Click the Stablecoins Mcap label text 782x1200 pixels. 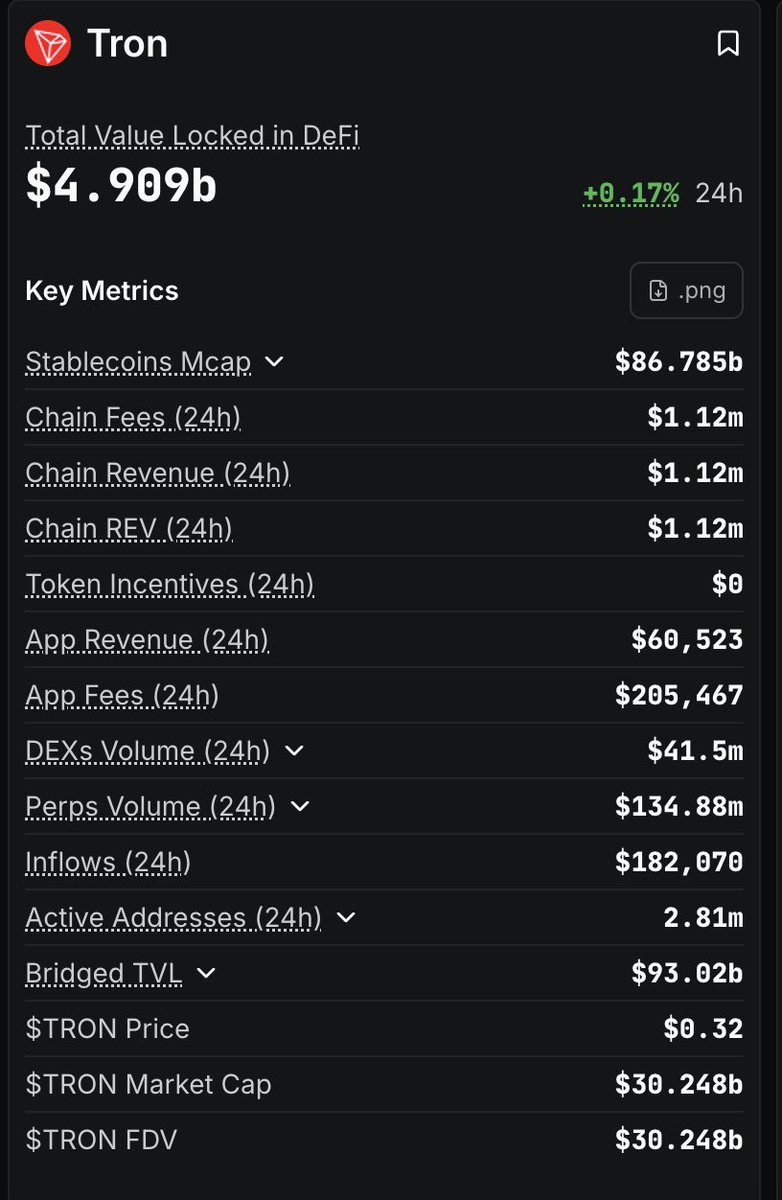[138, 361]
